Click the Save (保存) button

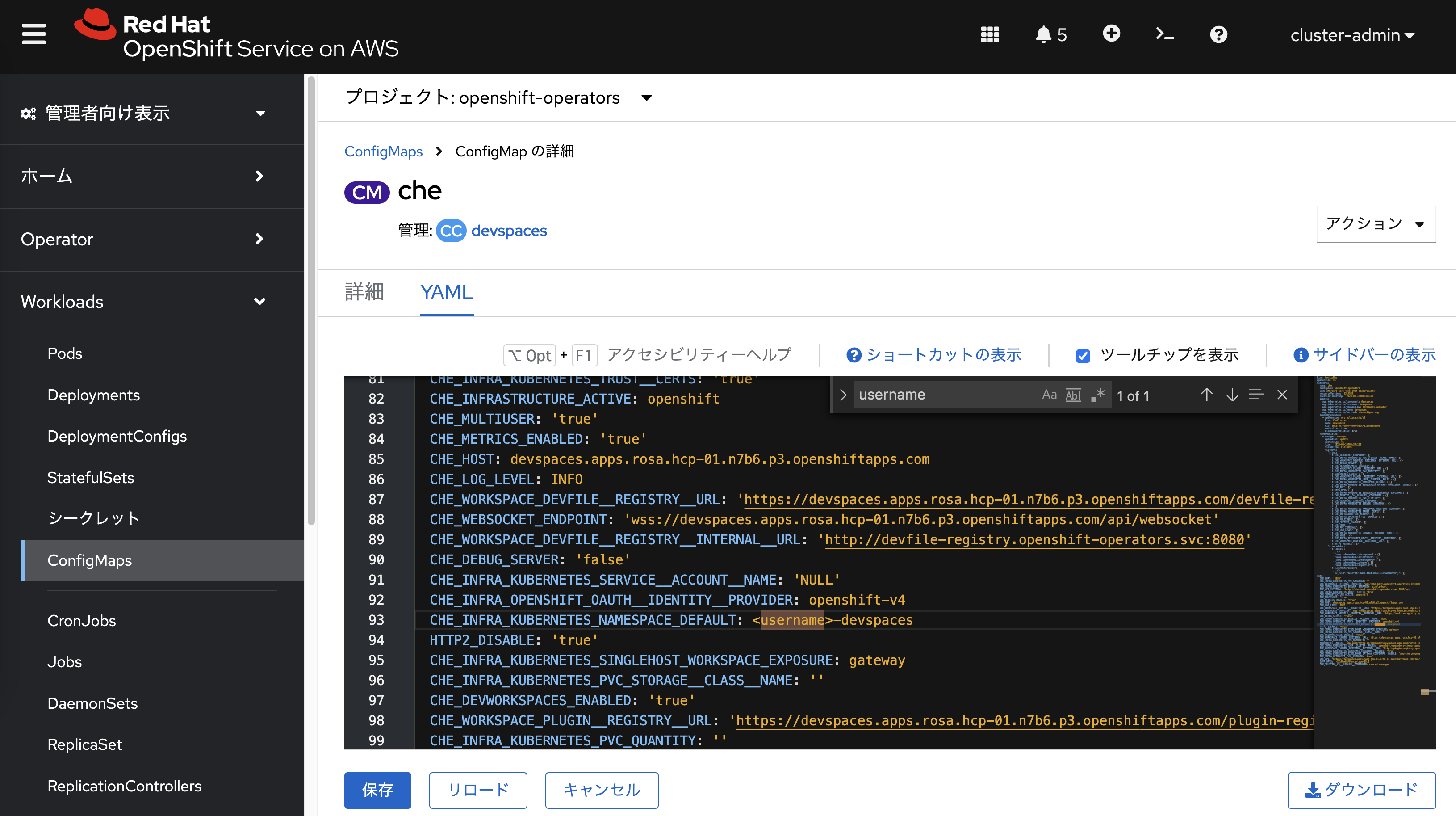click(x=377, y=790)
